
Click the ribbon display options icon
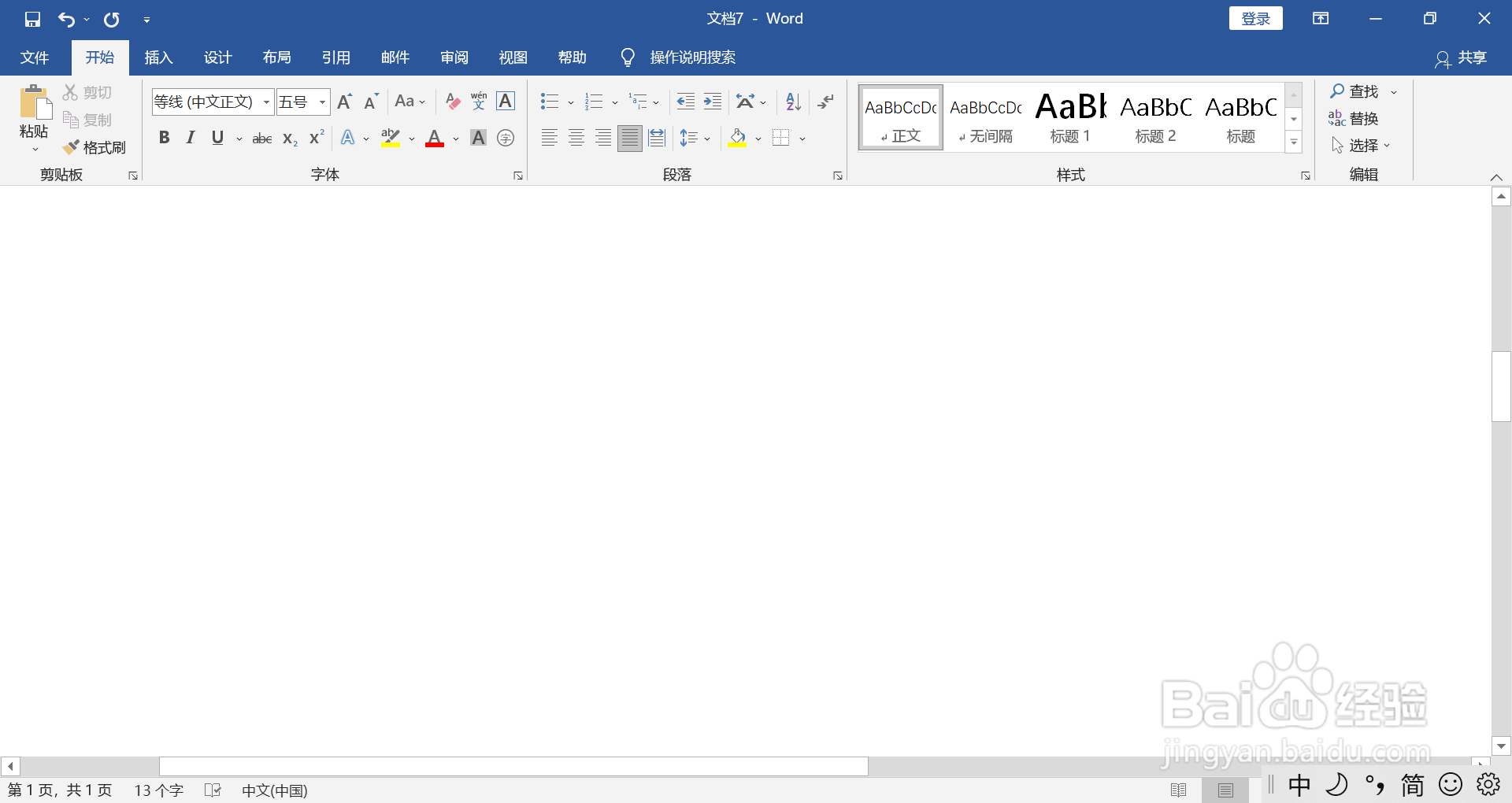click(1321, 19)
